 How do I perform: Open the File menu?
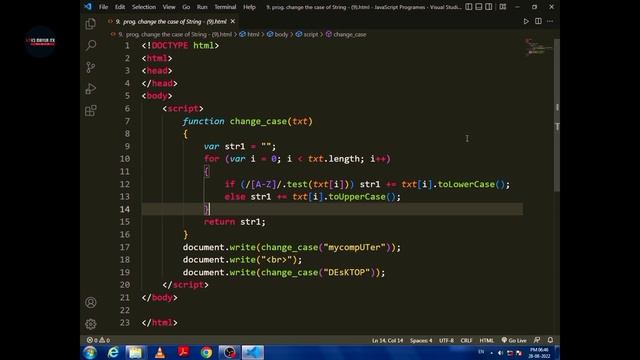pyautogui.click(x=103, y=7)
